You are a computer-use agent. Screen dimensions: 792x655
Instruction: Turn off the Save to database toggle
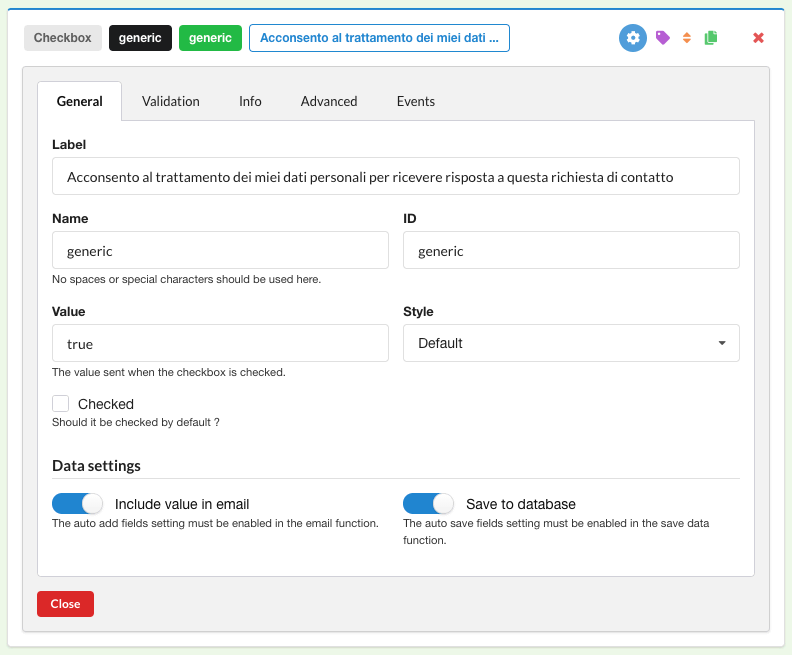click(x=429, y=504)
